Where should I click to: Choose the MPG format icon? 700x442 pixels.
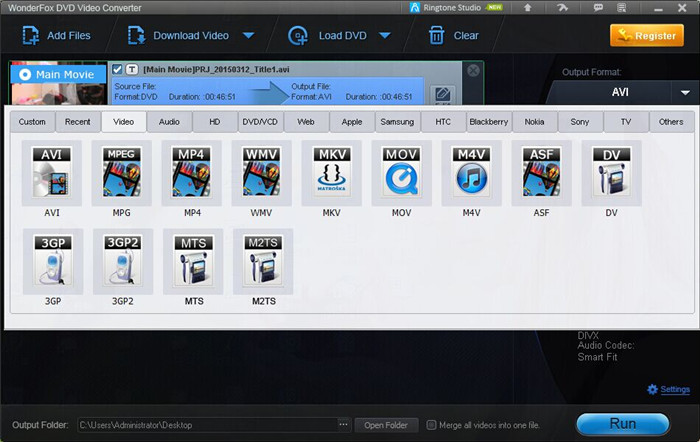[x=121, y=173]
